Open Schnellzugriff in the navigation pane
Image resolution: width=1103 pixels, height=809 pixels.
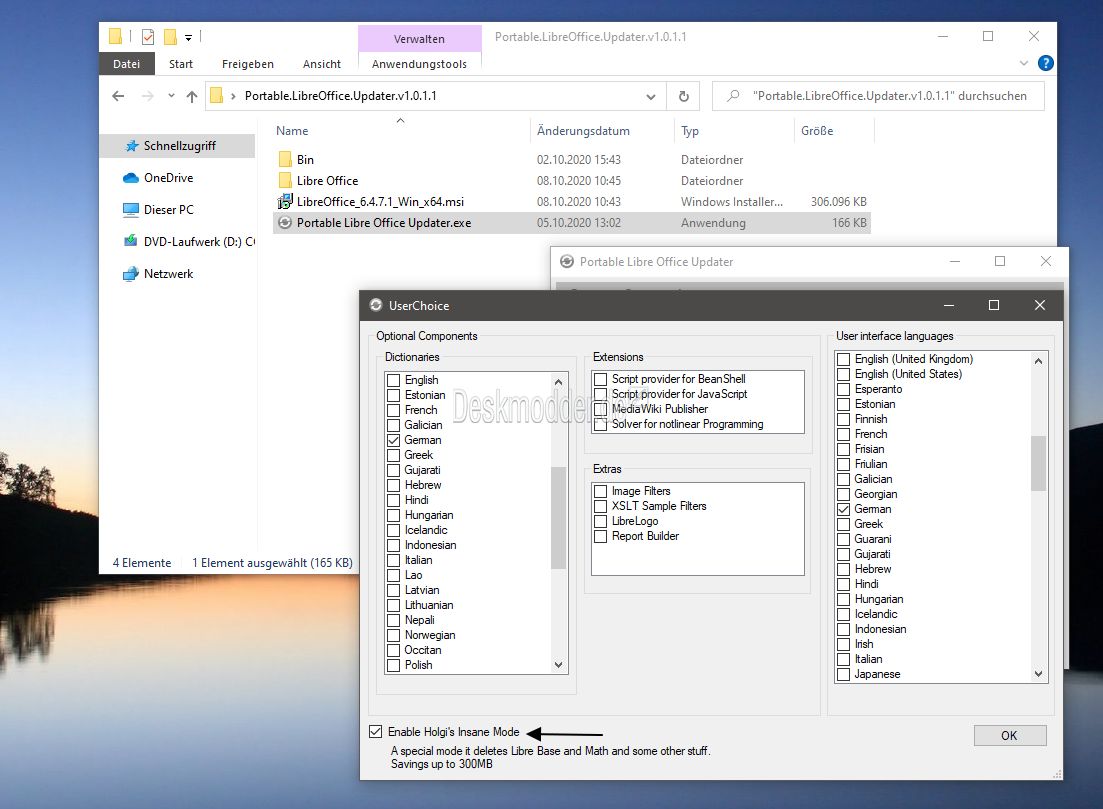coord(179,146)
